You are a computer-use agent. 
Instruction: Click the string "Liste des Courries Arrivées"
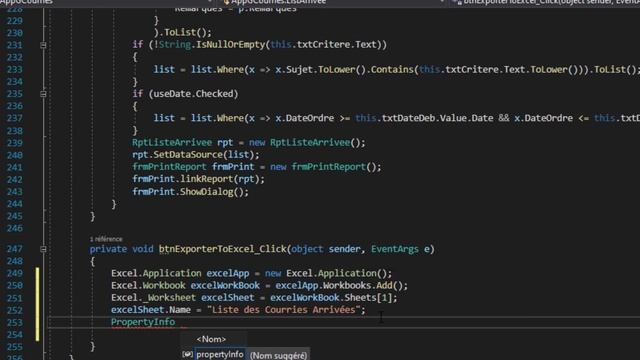click(283, 310)
